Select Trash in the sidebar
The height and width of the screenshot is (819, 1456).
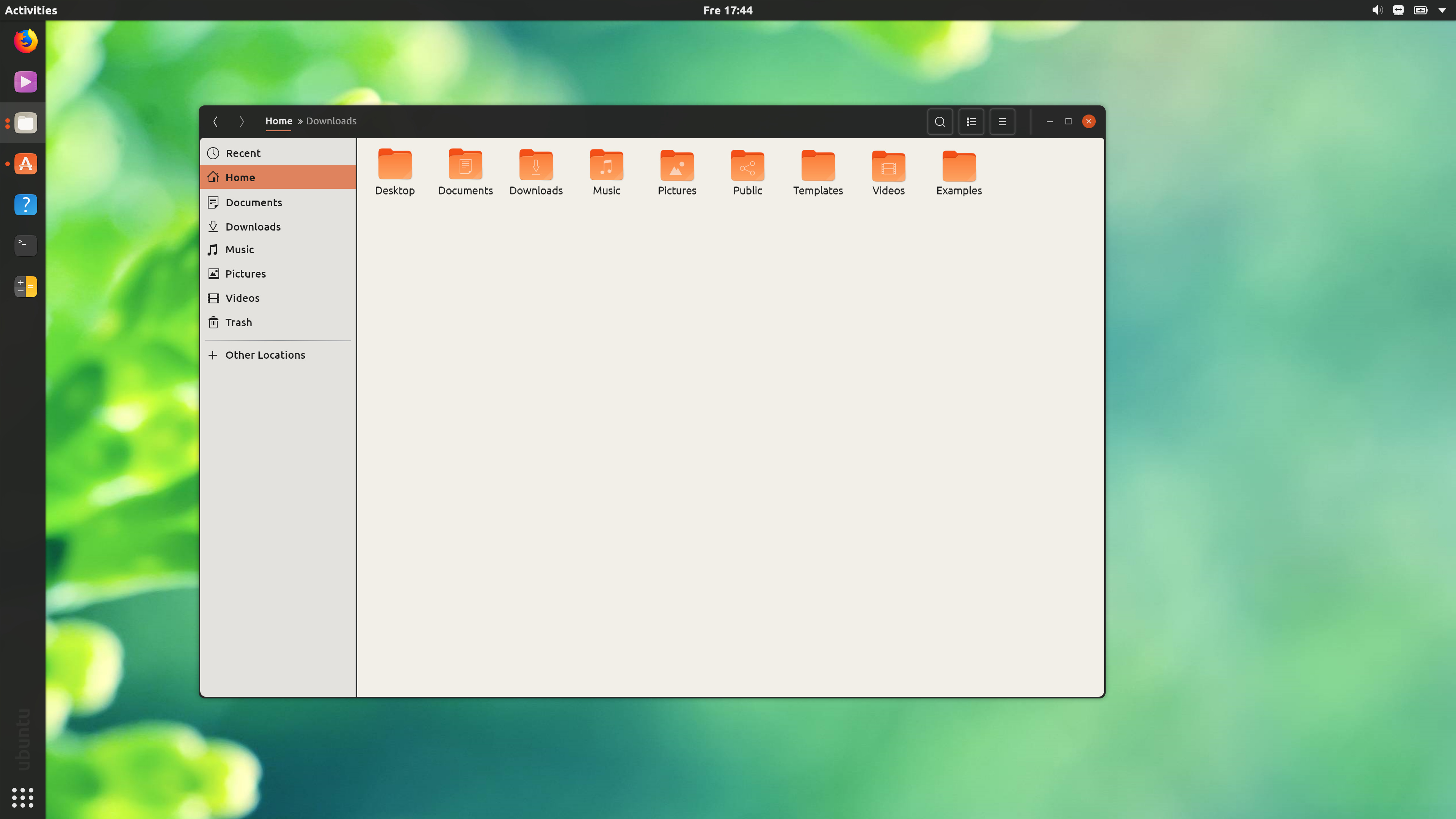tap(238, 322)
